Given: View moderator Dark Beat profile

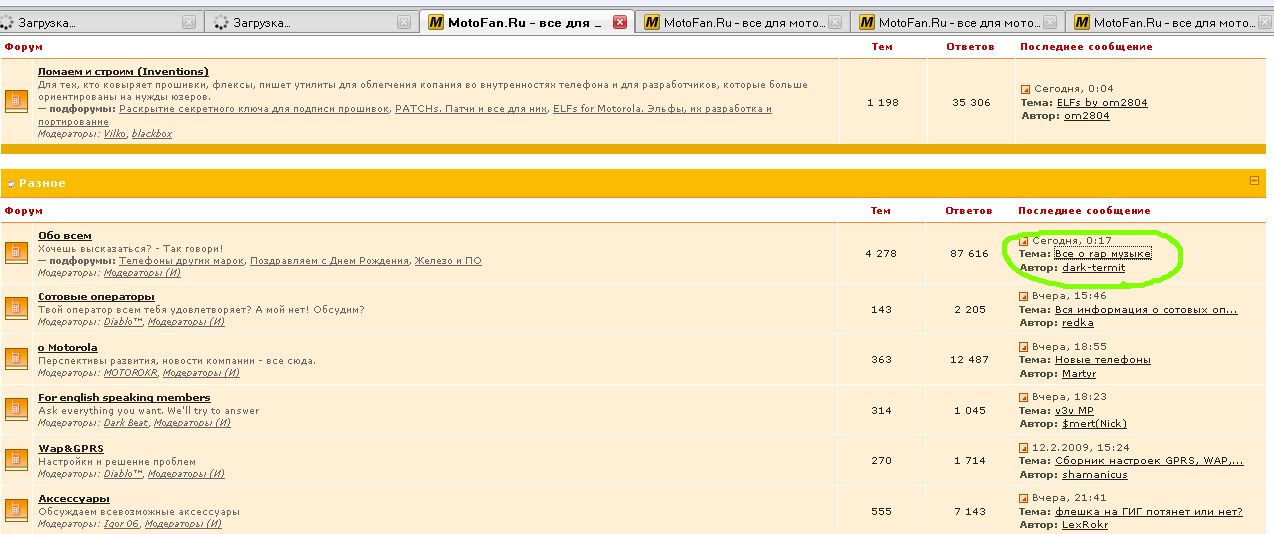Looking at the screenshot, I should [x=126, y=423].
